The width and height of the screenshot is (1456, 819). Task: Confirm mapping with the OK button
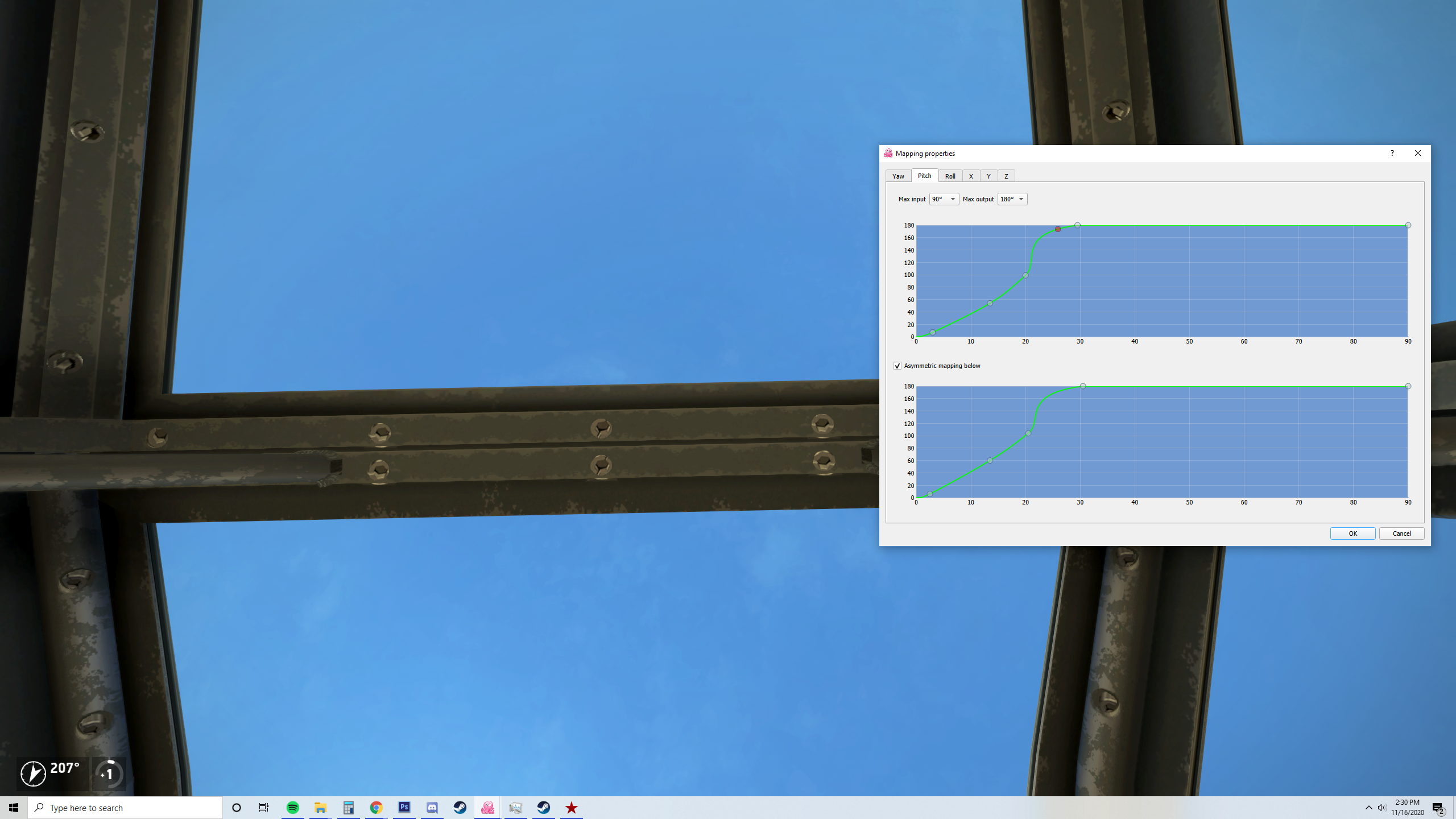click(1352, 533)
